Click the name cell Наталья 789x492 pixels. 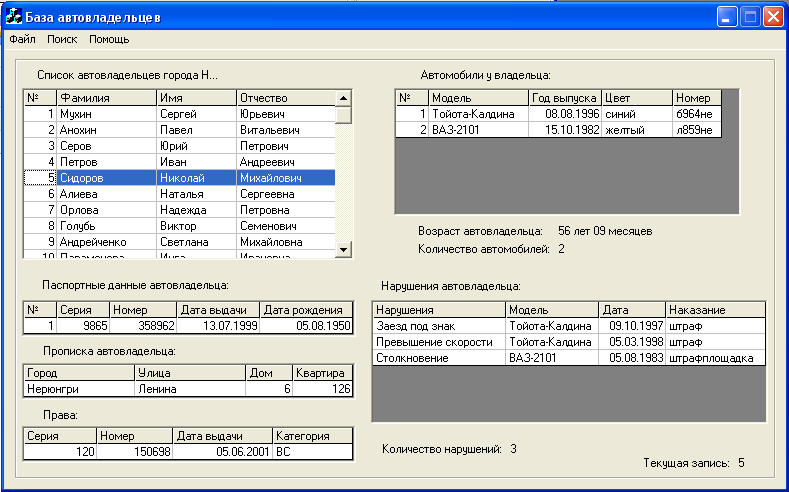[197, 194]
